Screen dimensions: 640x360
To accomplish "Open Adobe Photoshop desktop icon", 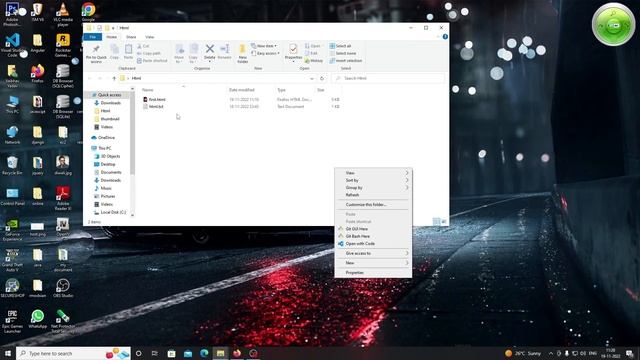I will tap(12, 13).
